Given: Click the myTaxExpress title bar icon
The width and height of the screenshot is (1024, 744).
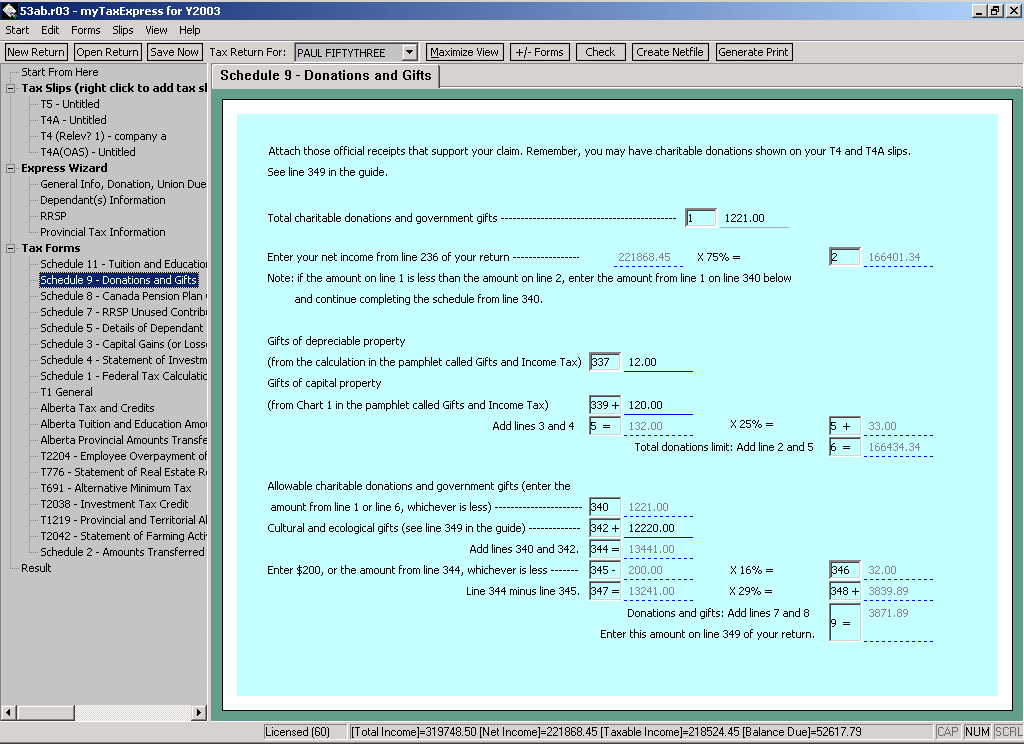Looking at the screenshot, I should pyautogui.click(x=9, y=10).
